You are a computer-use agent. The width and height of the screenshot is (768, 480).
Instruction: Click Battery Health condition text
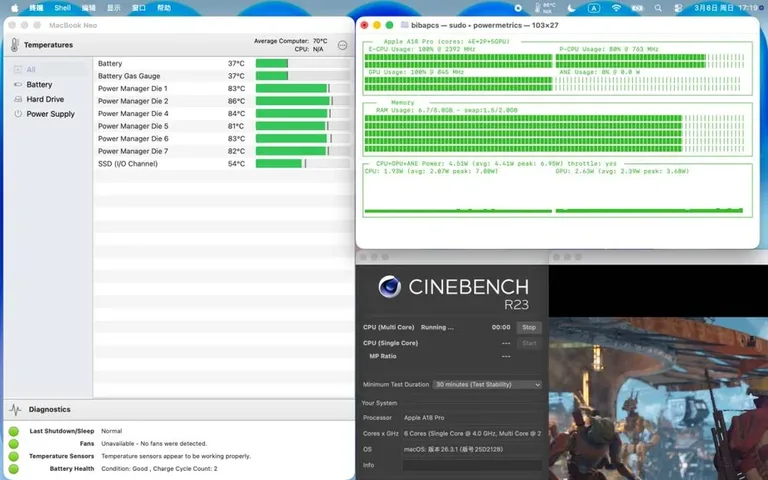coord(159,469)
